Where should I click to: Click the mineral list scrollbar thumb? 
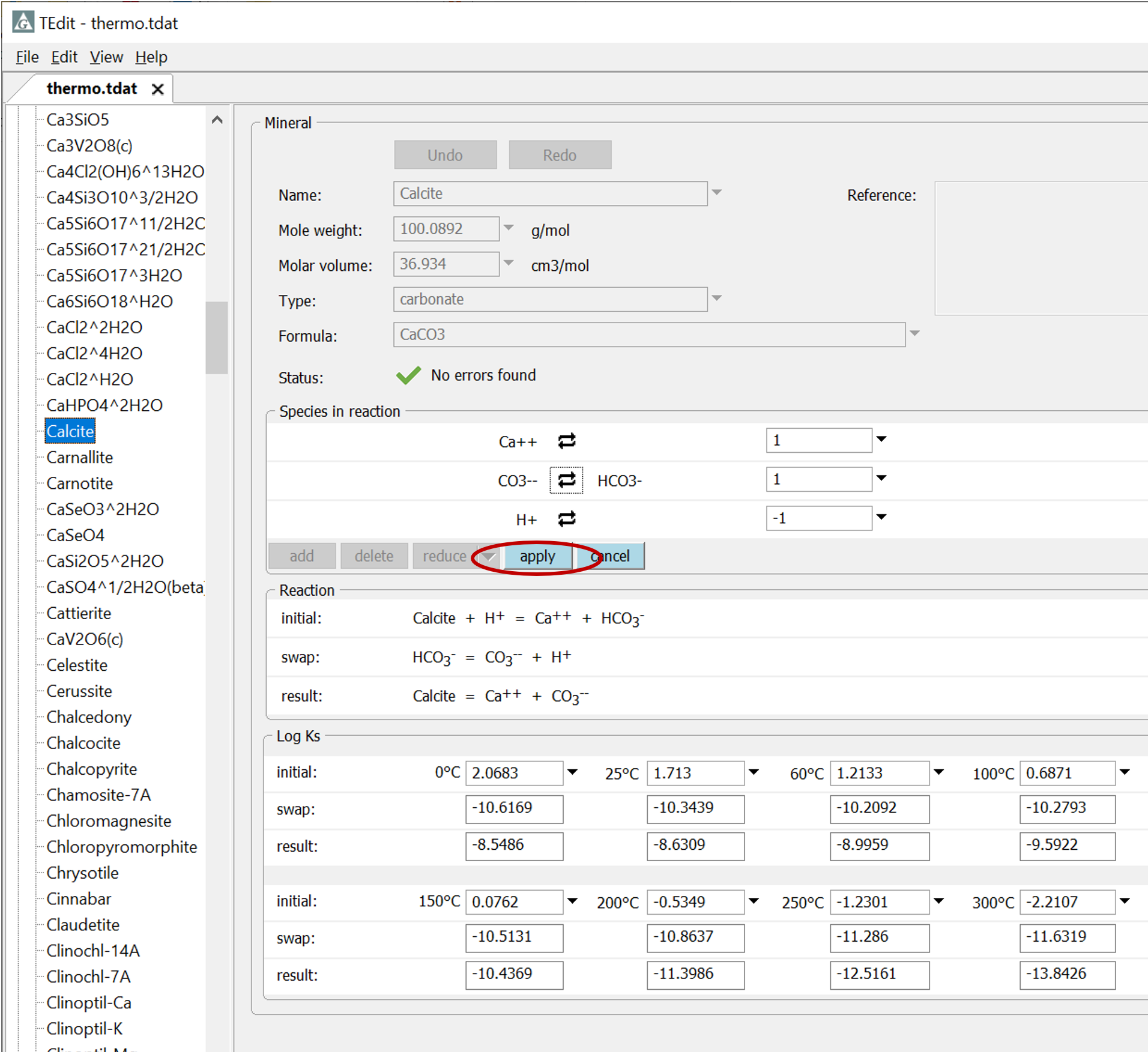coord(217,338)
